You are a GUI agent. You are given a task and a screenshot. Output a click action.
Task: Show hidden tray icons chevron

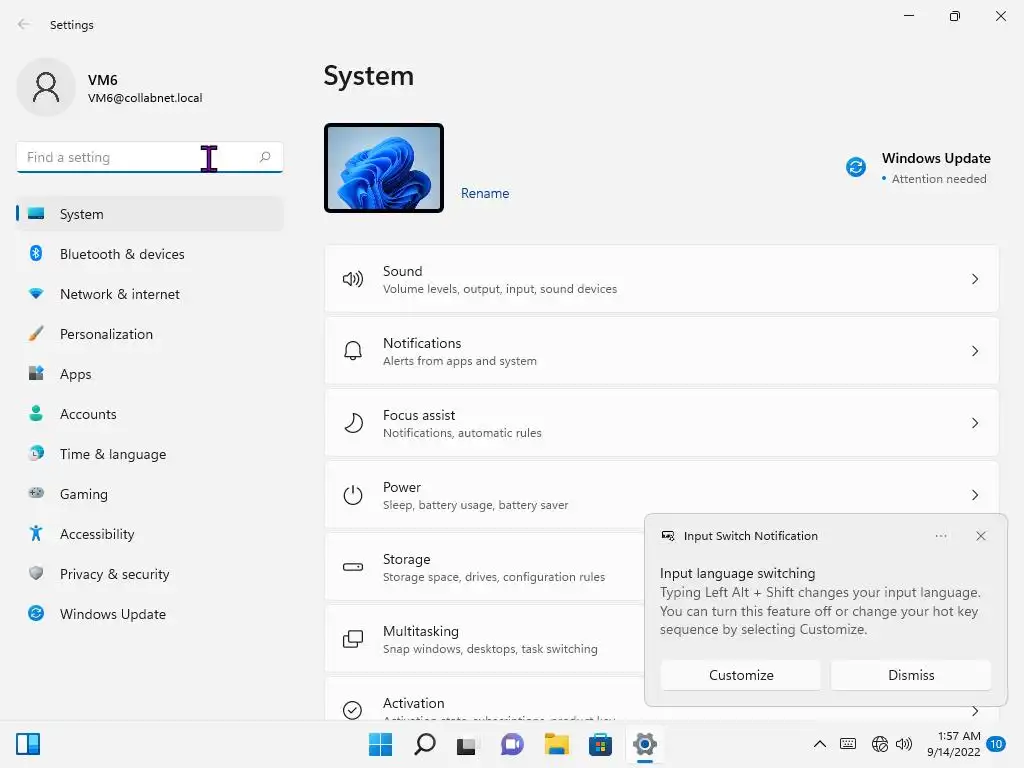[x=820, y=744]
